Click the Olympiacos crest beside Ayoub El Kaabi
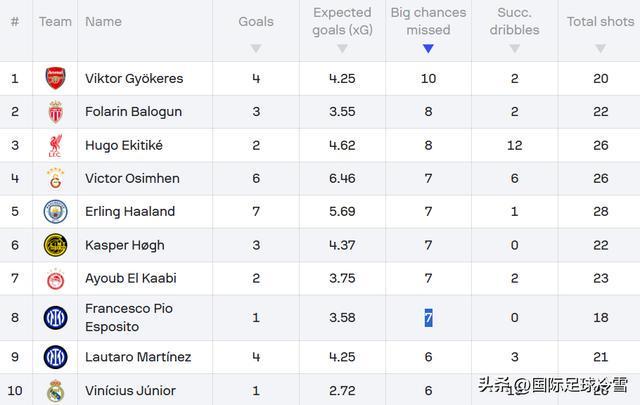Image resolution: width=640 pixels, height=405 pixels. click(55, 278)
